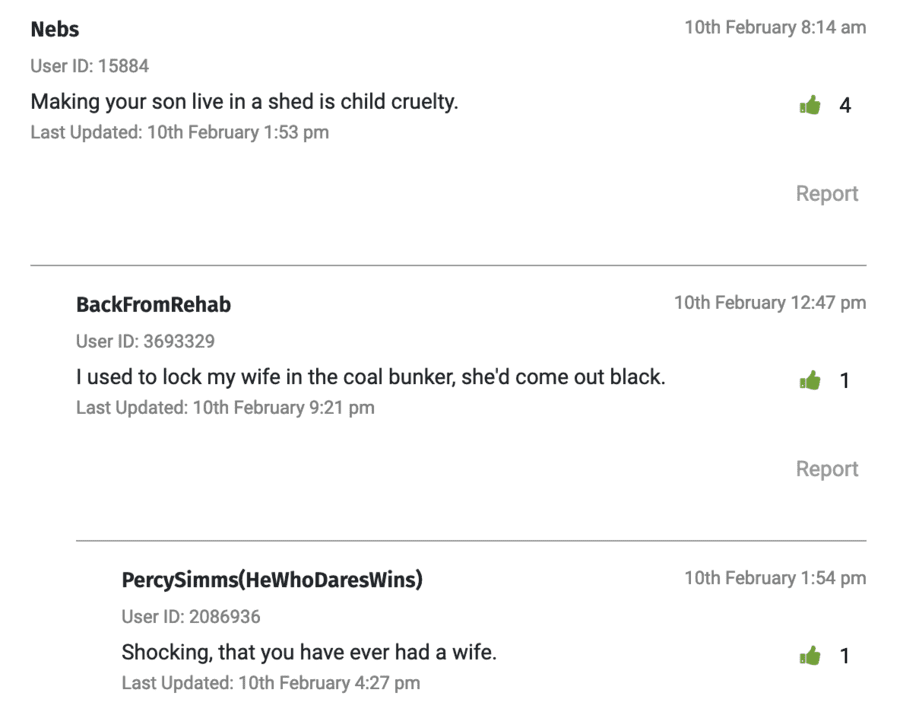Click thumbs-up on BackFromRehab's comment
This screenshot has height=715, width=900.
809,380
